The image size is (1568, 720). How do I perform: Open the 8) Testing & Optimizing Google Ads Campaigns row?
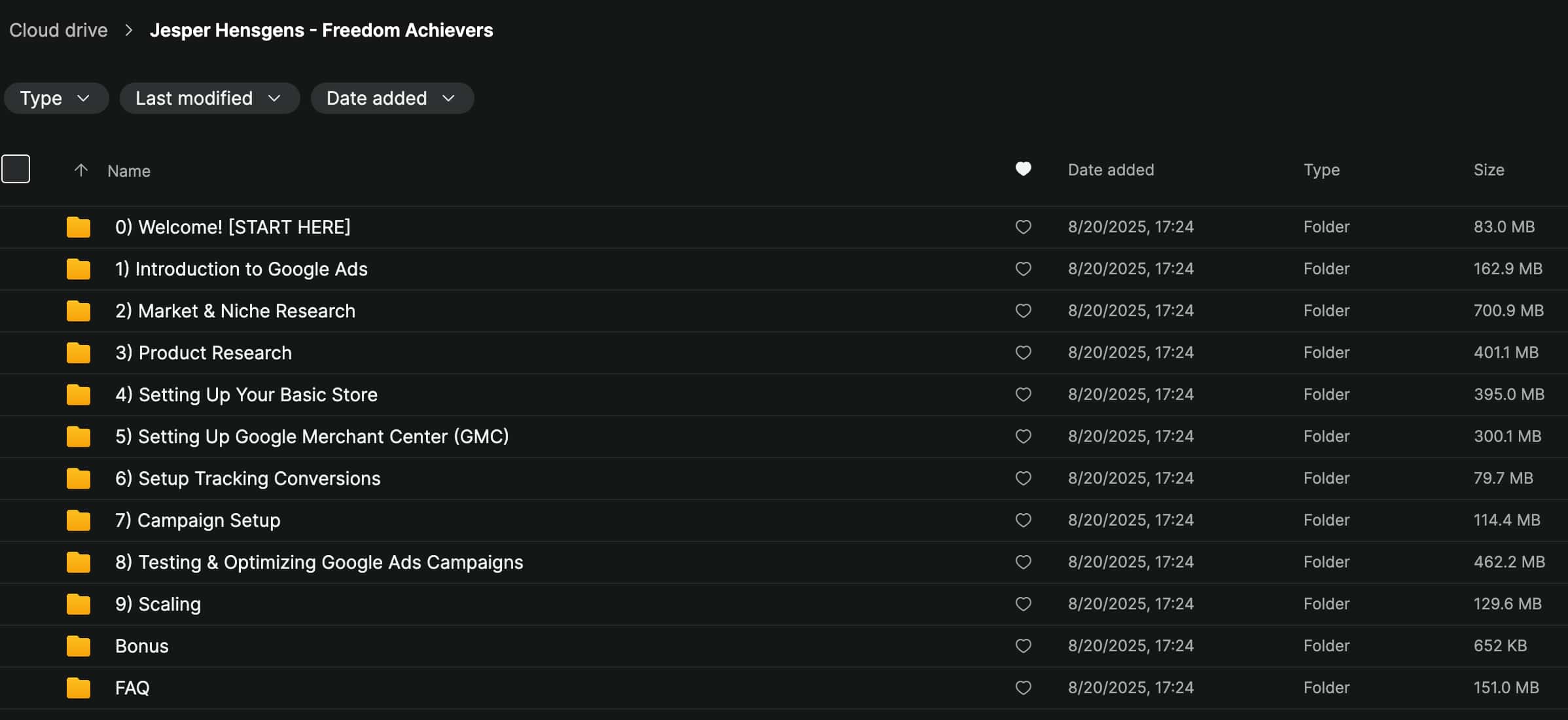pos(319,562)
